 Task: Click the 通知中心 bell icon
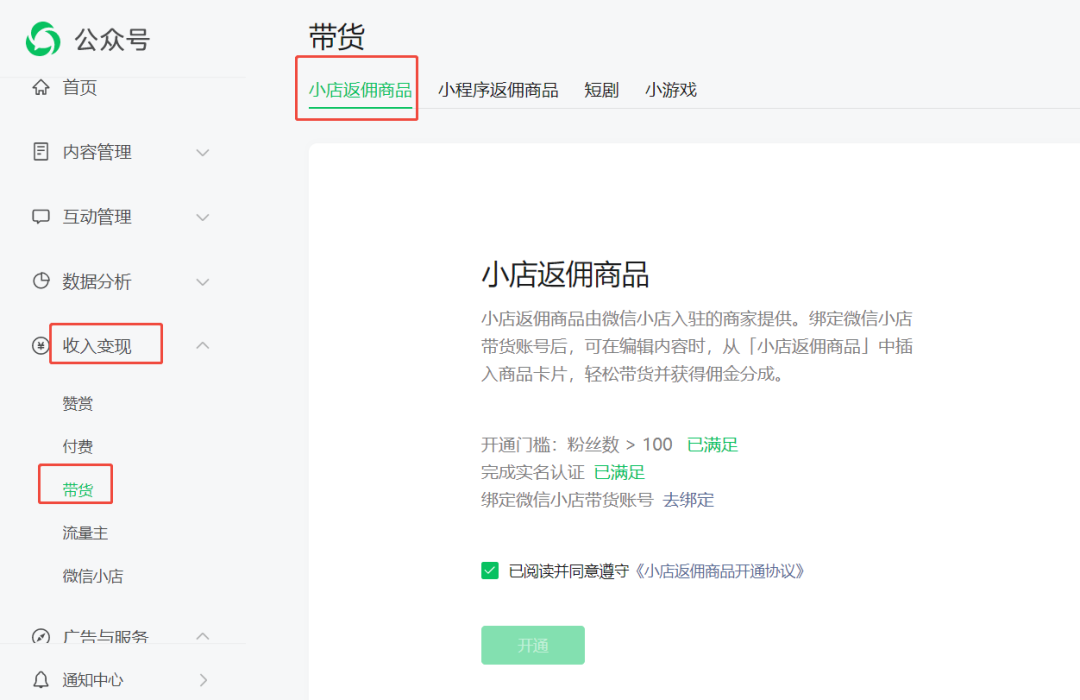41,680
